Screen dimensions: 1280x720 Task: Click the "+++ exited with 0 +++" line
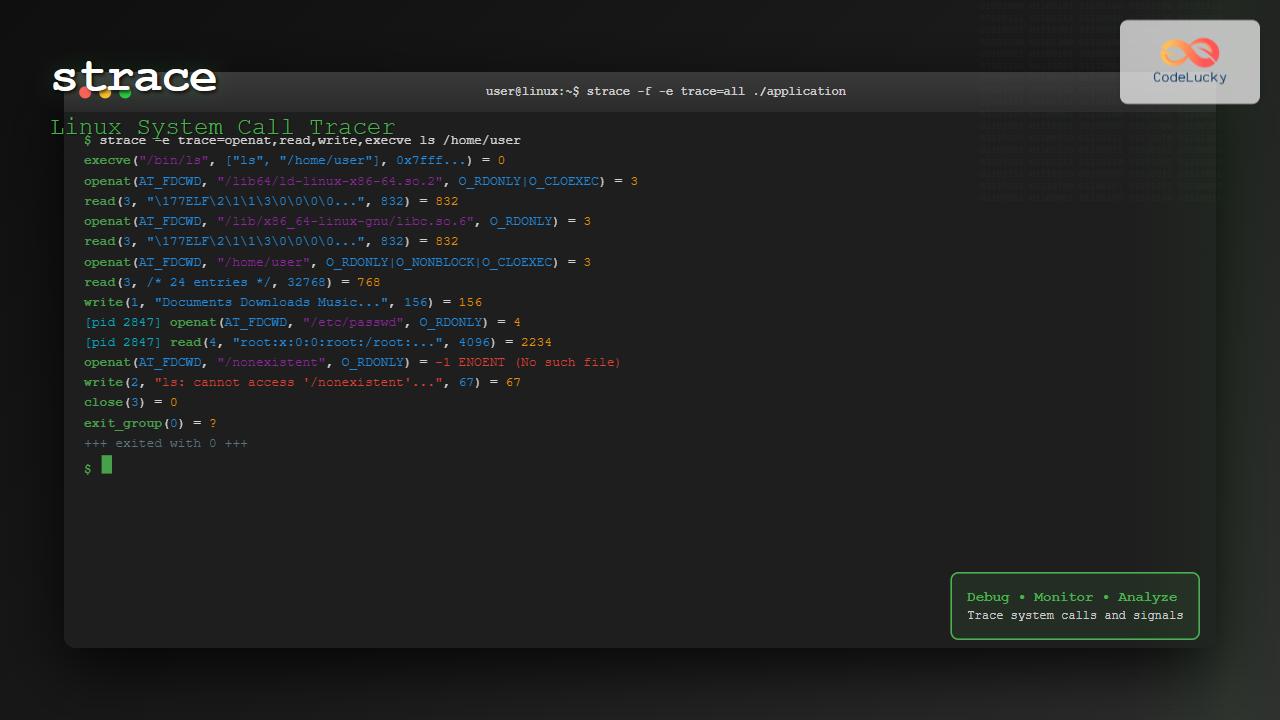(165, 443)
